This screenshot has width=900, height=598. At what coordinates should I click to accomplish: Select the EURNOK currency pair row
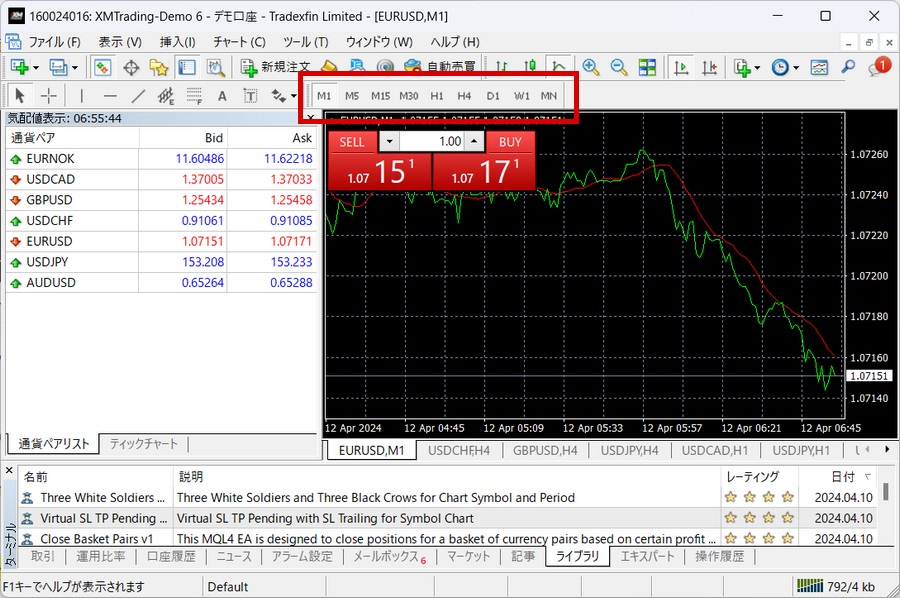pos(161,158)
